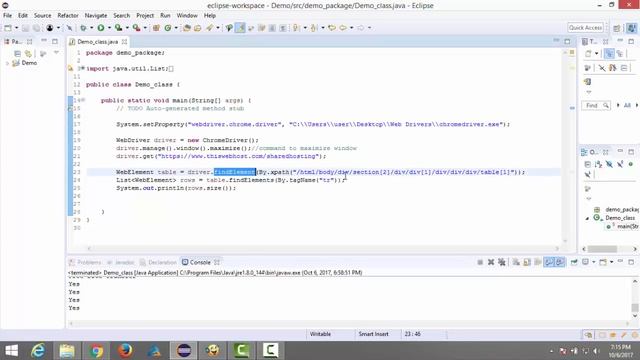The image size is (640, 360).
Task: Open the Run menu
Action: click(x=165, y=16)
